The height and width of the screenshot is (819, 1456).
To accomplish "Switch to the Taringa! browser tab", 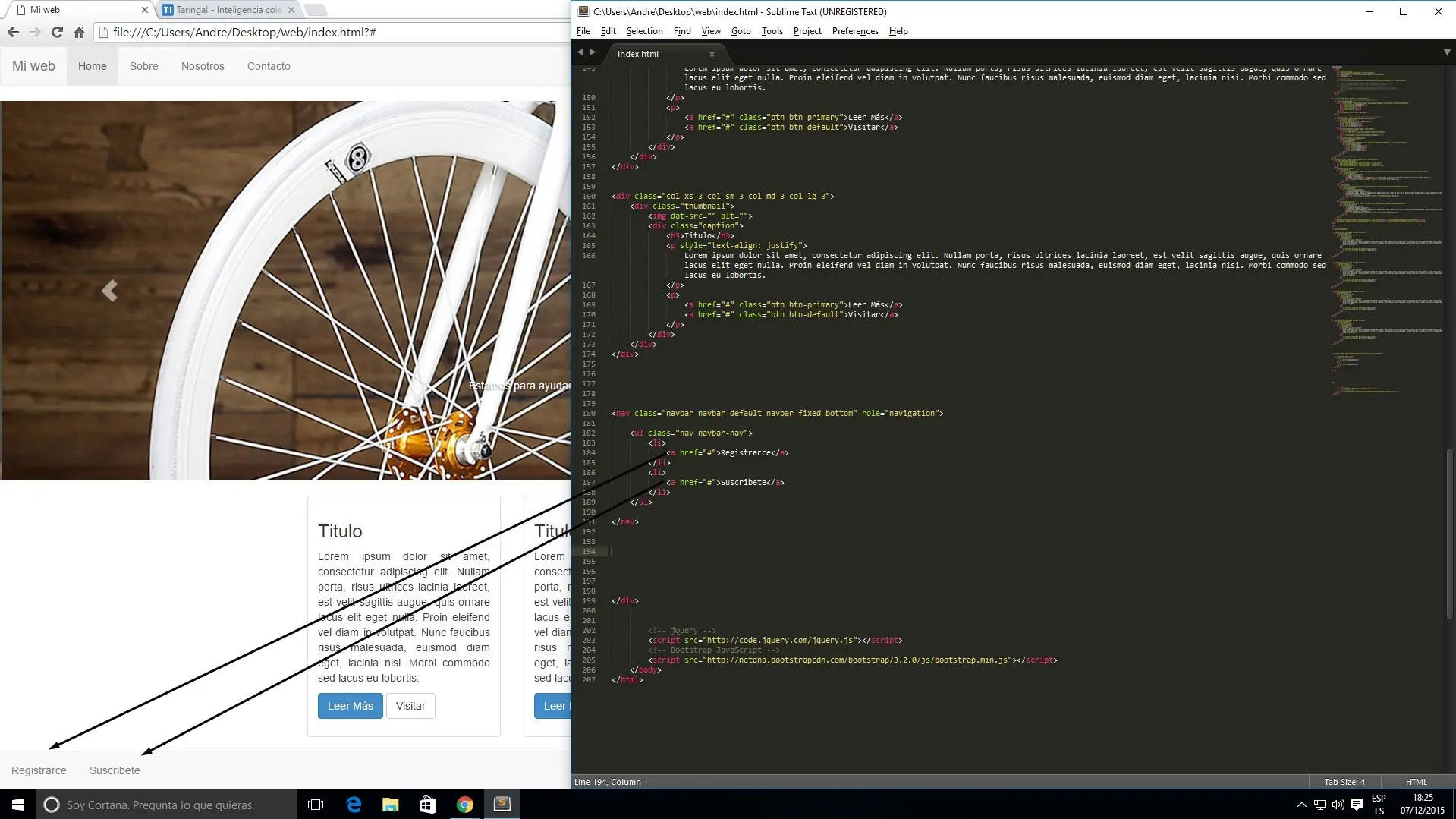I will (x=228, y=10).
